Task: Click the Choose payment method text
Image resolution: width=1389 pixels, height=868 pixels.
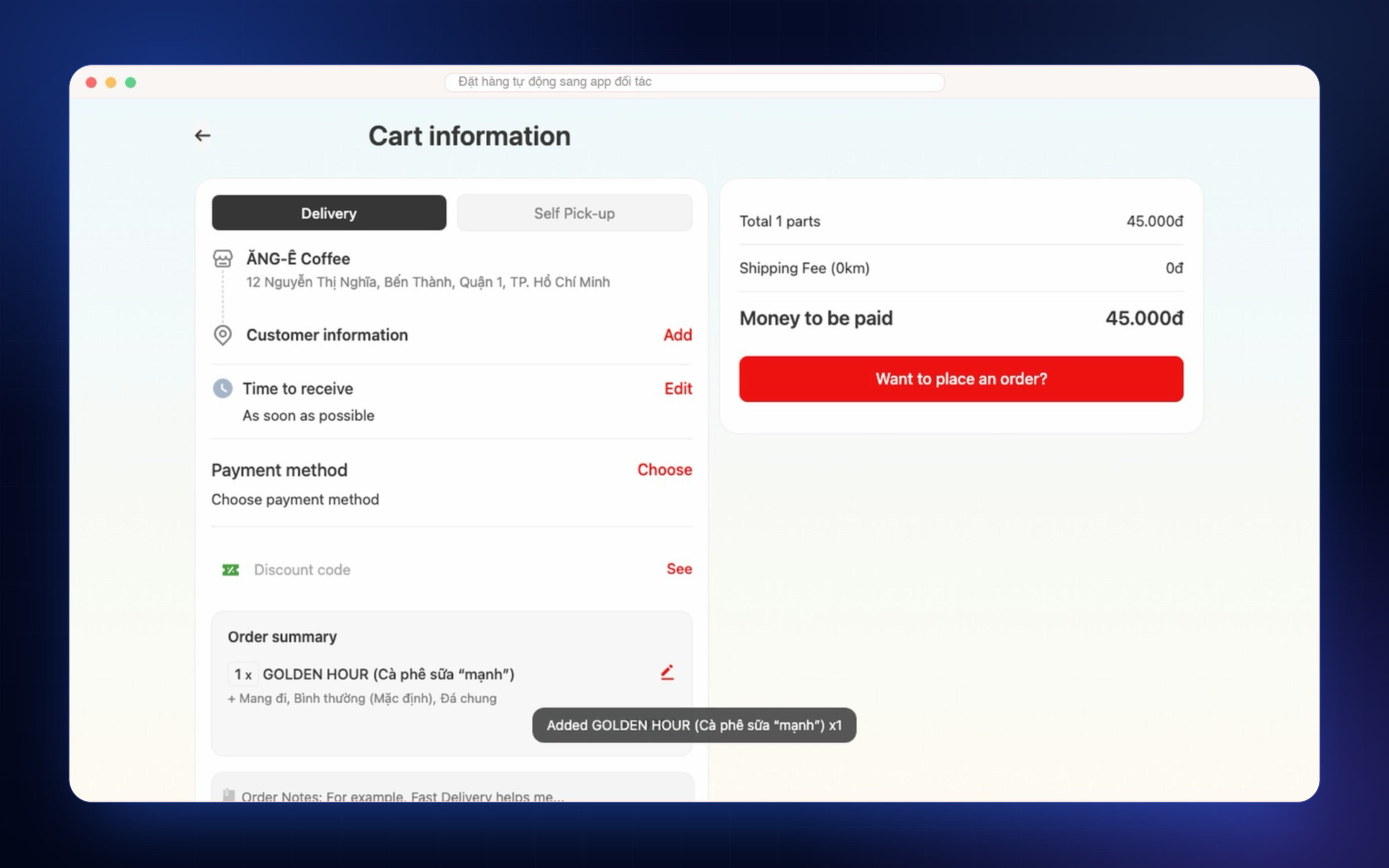Action: (x=295, y=500)
